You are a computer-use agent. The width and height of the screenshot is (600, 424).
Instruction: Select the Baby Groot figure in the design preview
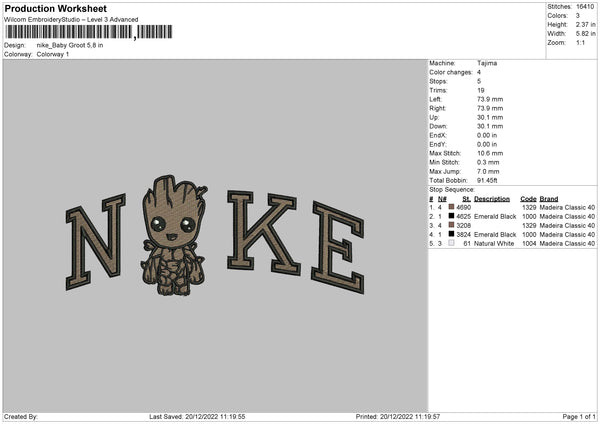point(173,235)
